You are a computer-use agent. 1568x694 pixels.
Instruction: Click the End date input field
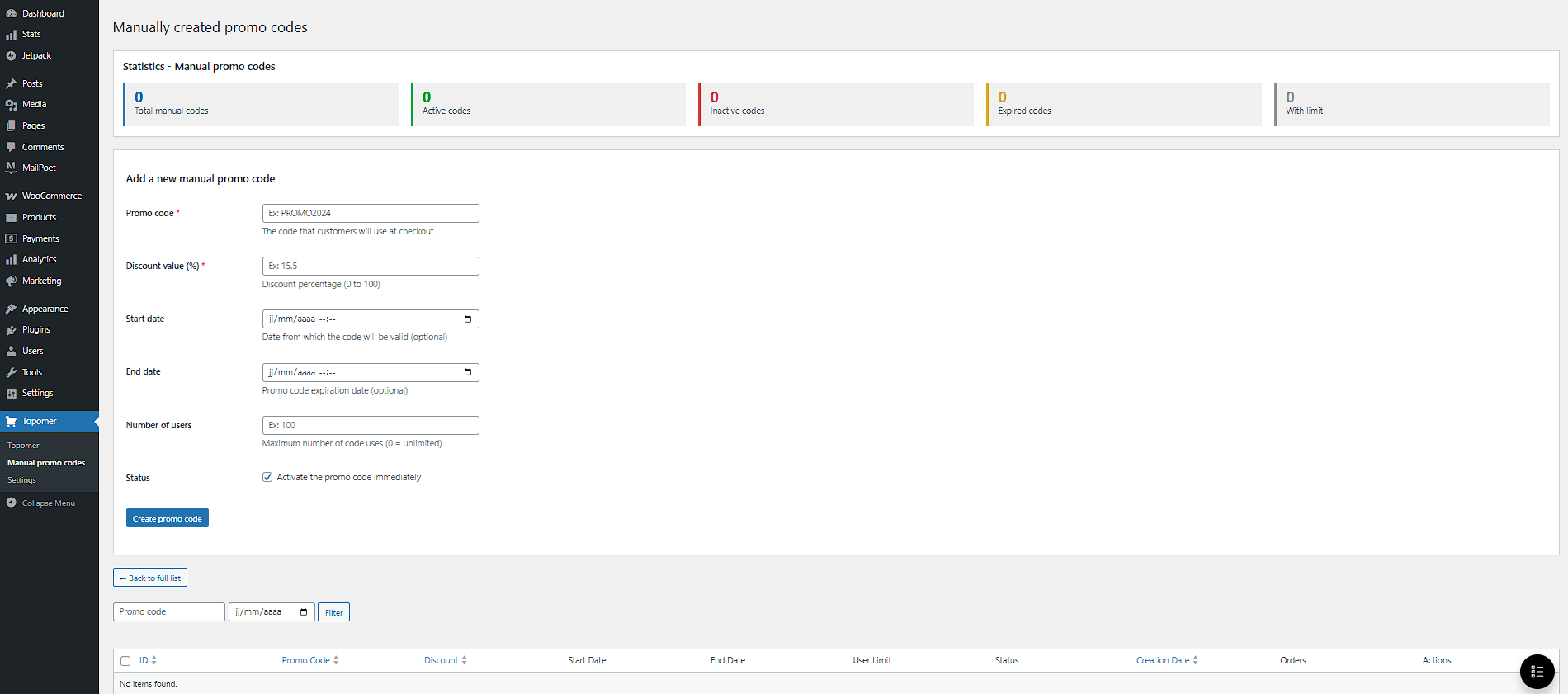coord(371,372)
